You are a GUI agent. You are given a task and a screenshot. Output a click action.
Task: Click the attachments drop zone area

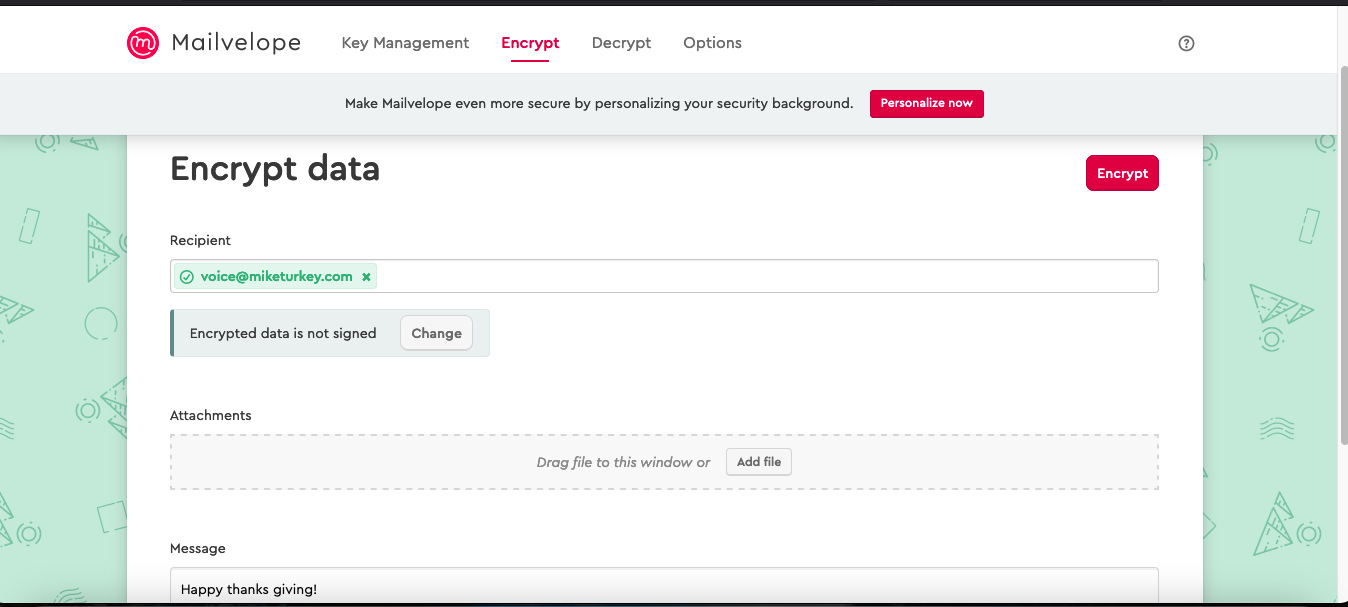(664, 462)
